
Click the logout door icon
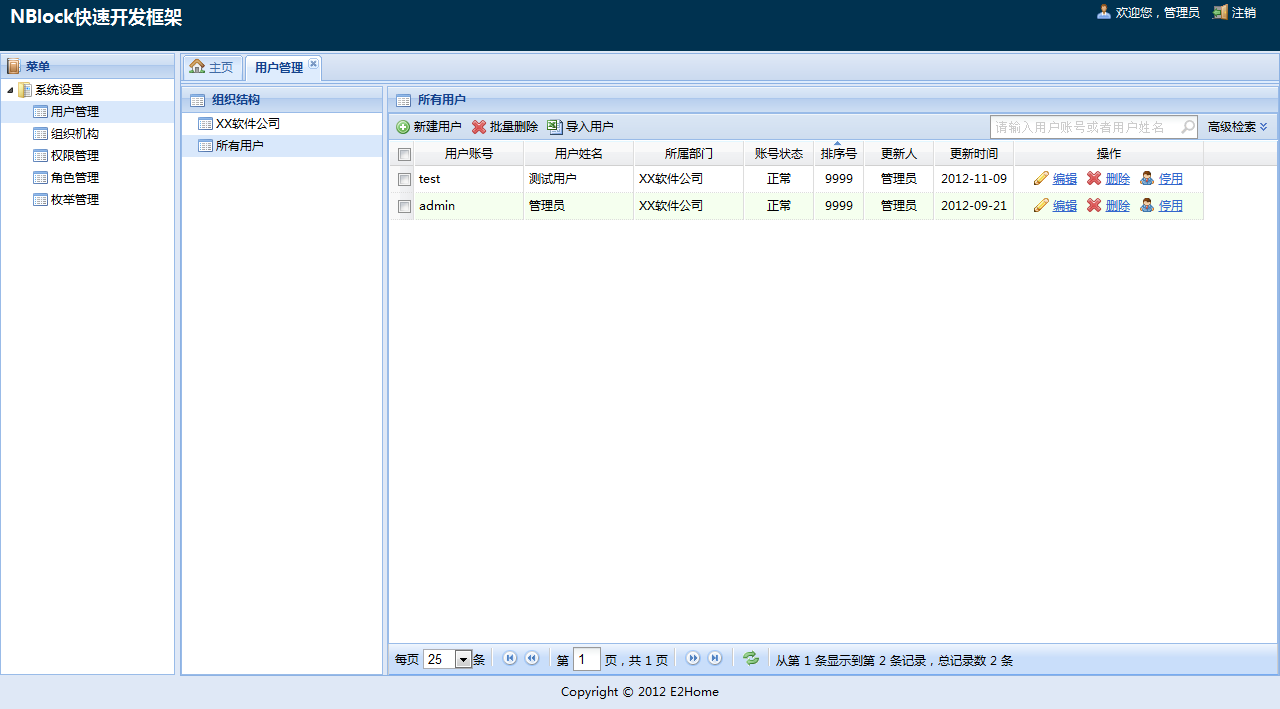pyautogui.click(x=1220, y=12)
